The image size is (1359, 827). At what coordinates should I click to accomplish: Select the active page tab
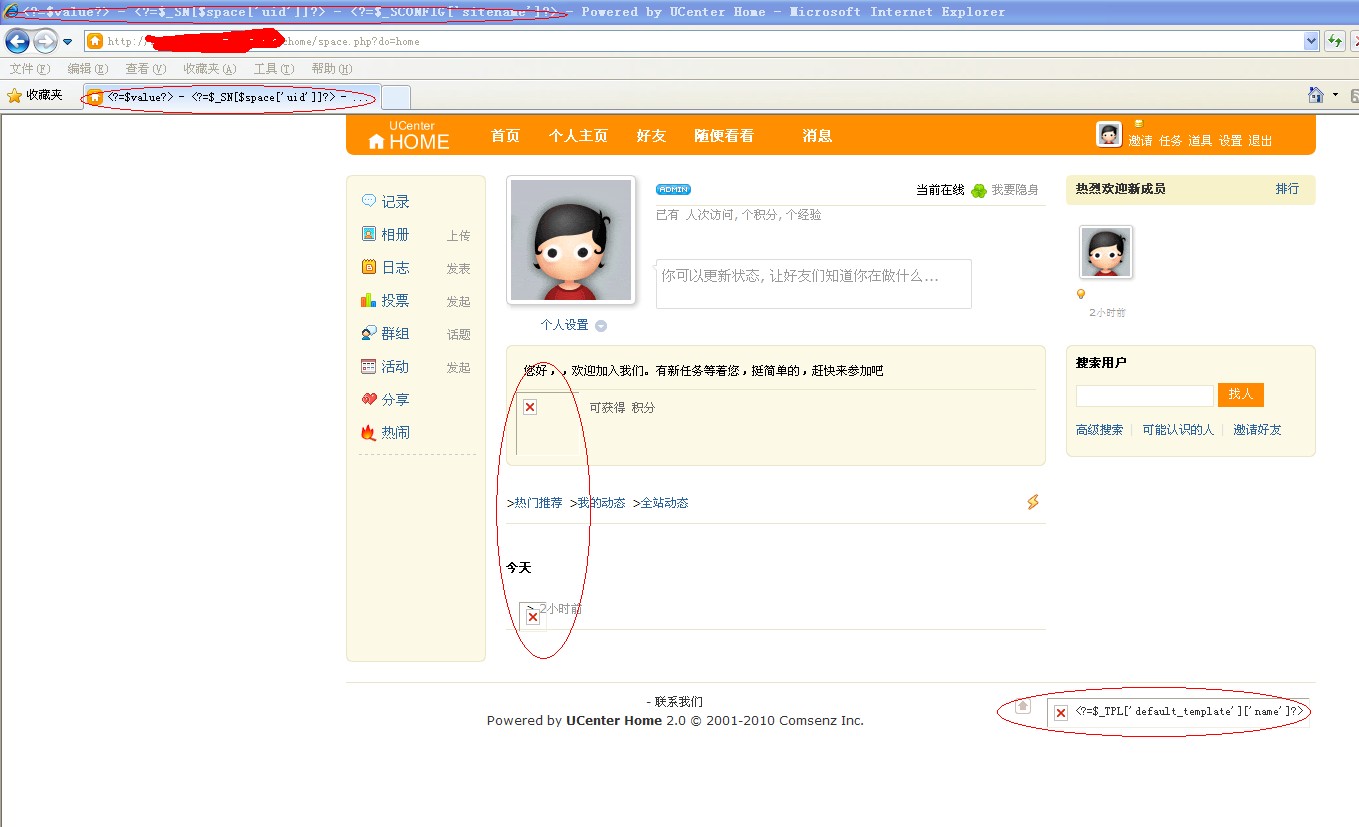coord(230,97)
